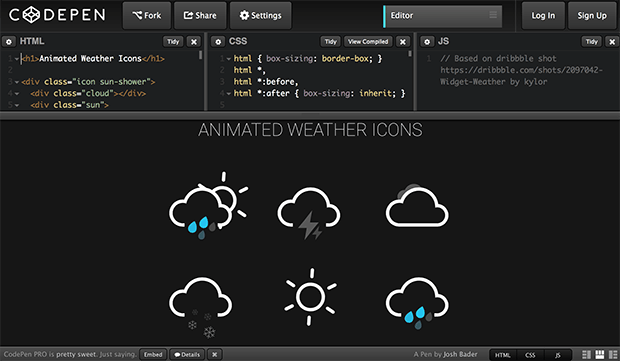620x361 pixels.
Task: Open JS panel gear settings
Action: point(427,41)
